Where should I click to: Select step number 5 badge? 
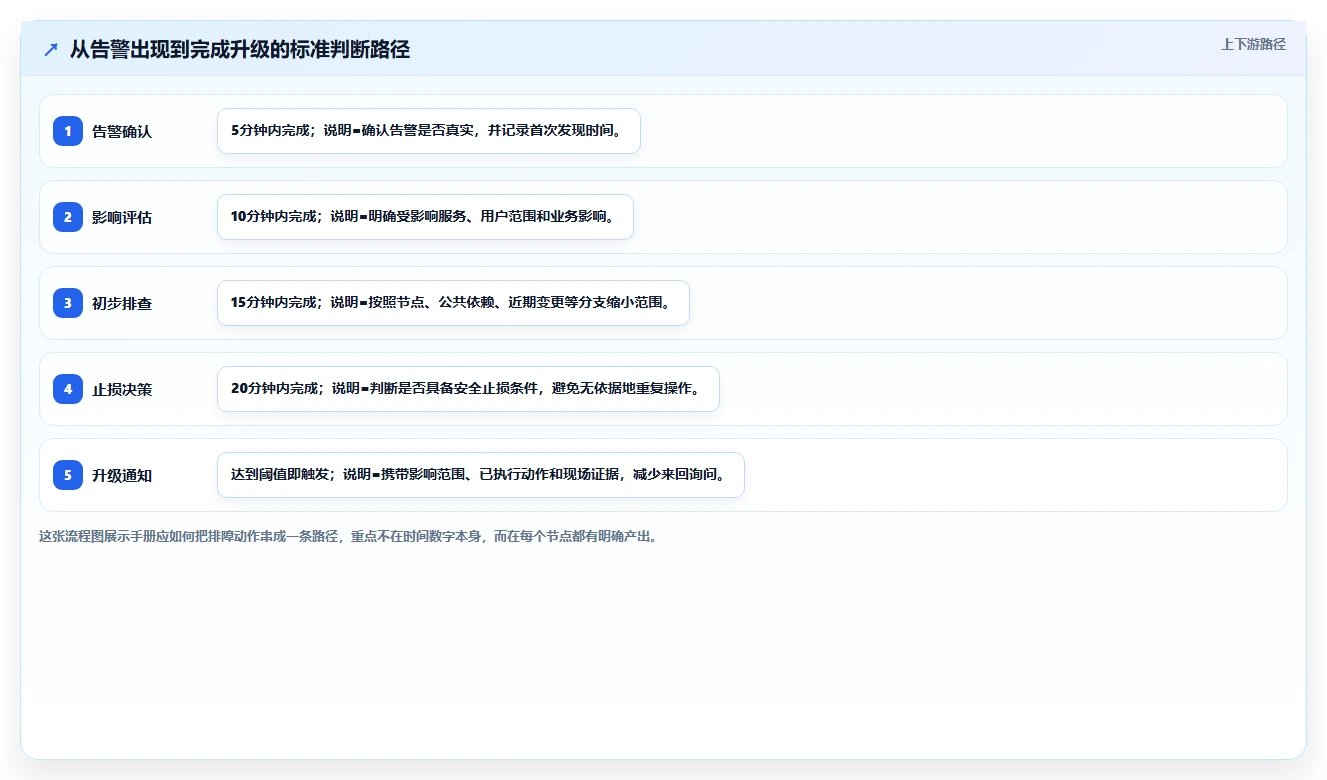(68, 475)
